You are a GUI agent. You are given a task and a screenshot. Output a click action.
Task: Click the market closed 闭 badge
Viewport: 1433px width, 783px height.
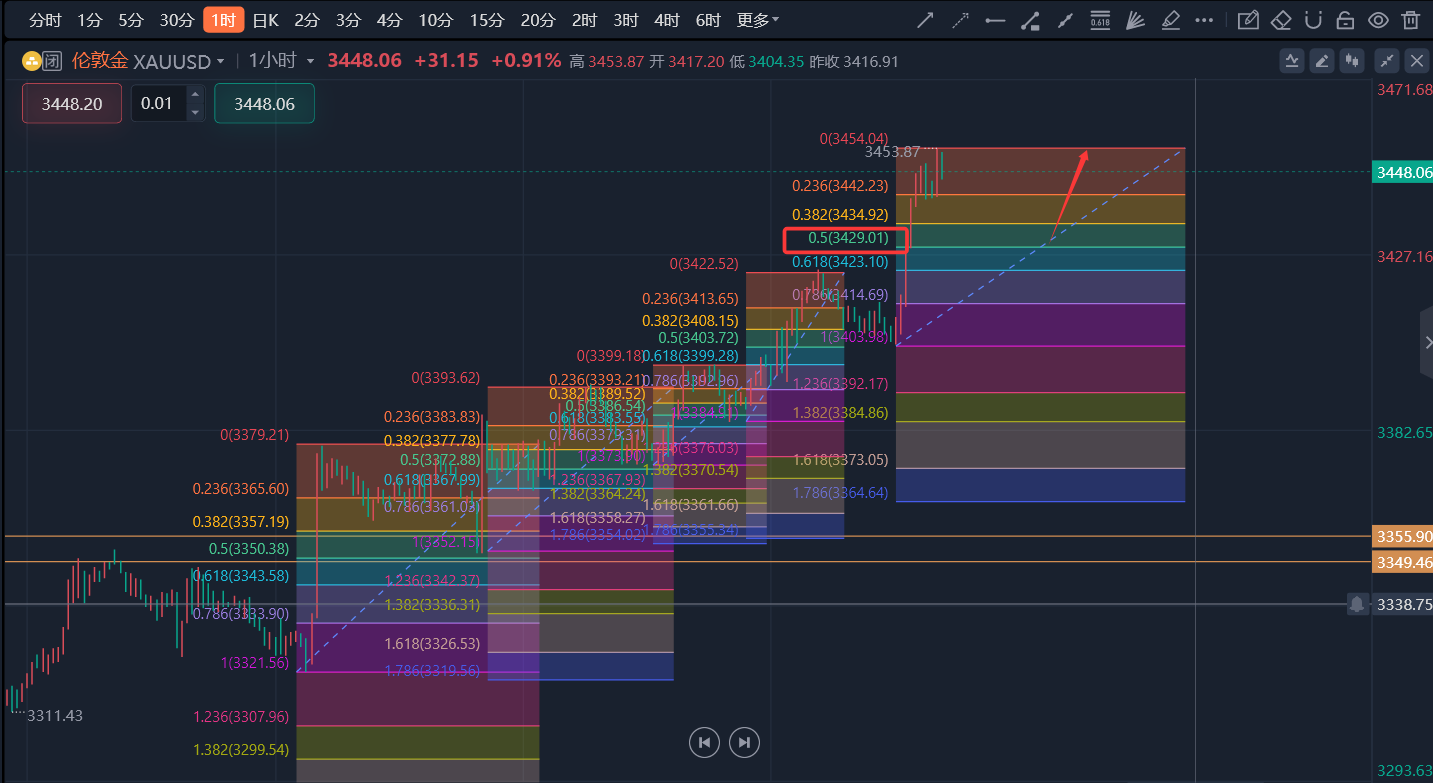point(53,62)
